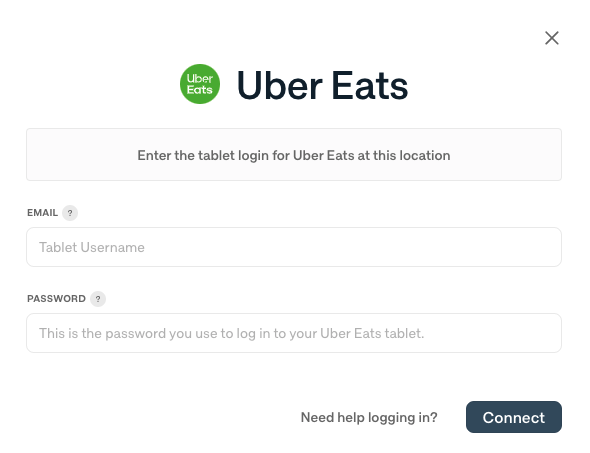
Task: Open the help tooltip next to PASSWORD
Action: 98,299
